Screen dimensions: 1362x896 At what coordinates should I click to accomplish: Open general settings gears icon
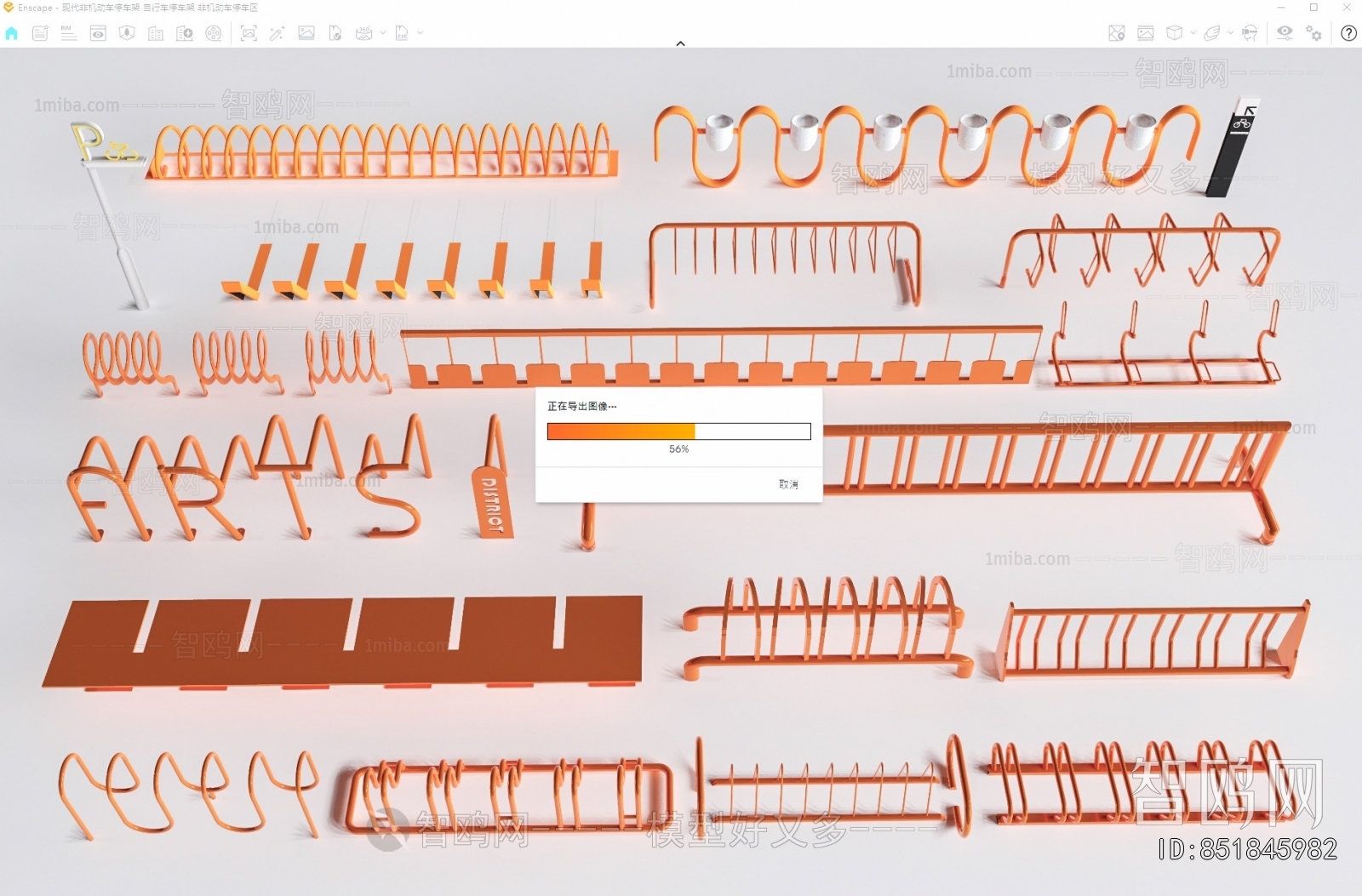click(x=1314, y=33)
